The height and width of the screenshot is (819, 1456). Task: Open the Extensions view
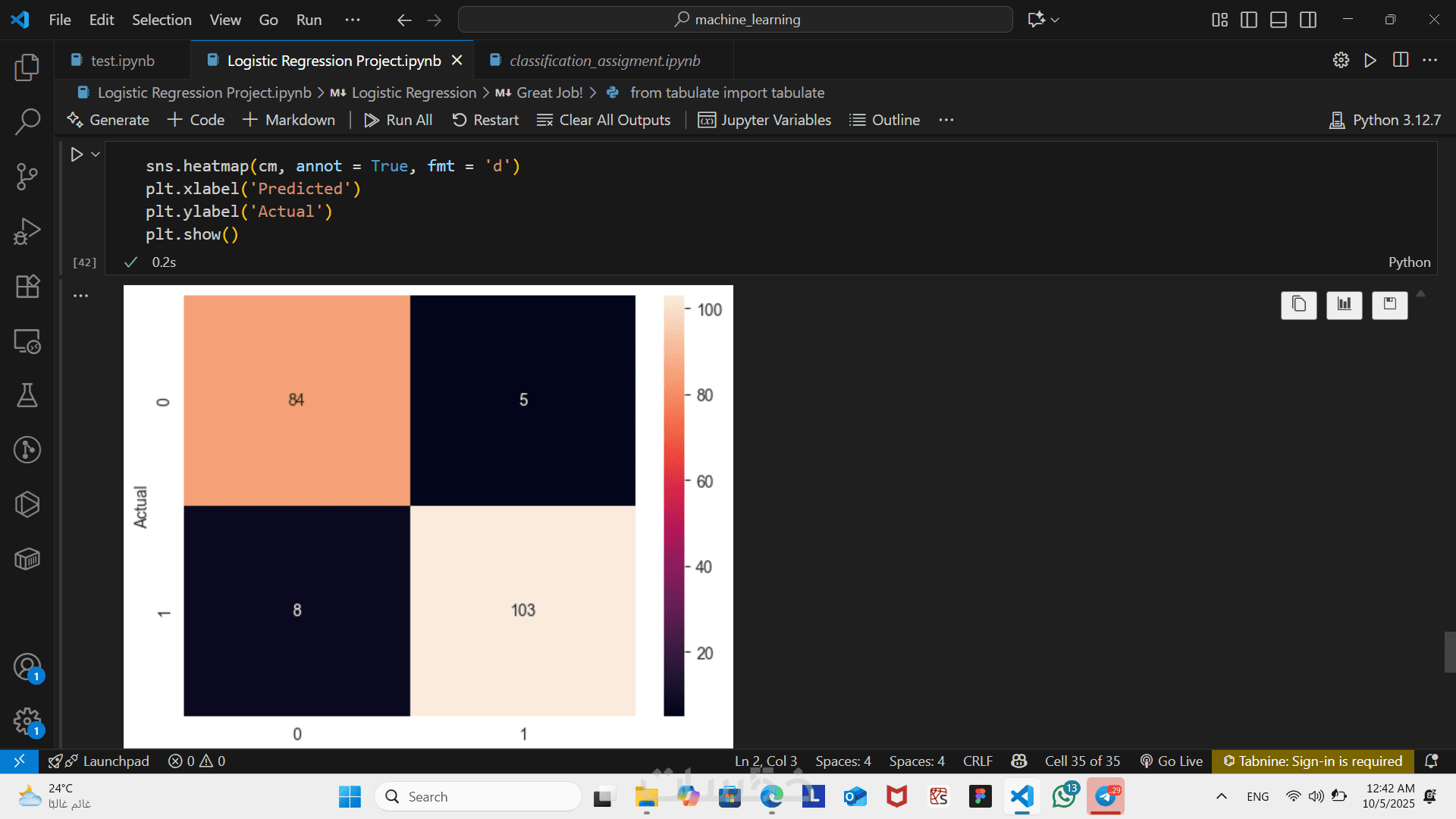(27, 286)
